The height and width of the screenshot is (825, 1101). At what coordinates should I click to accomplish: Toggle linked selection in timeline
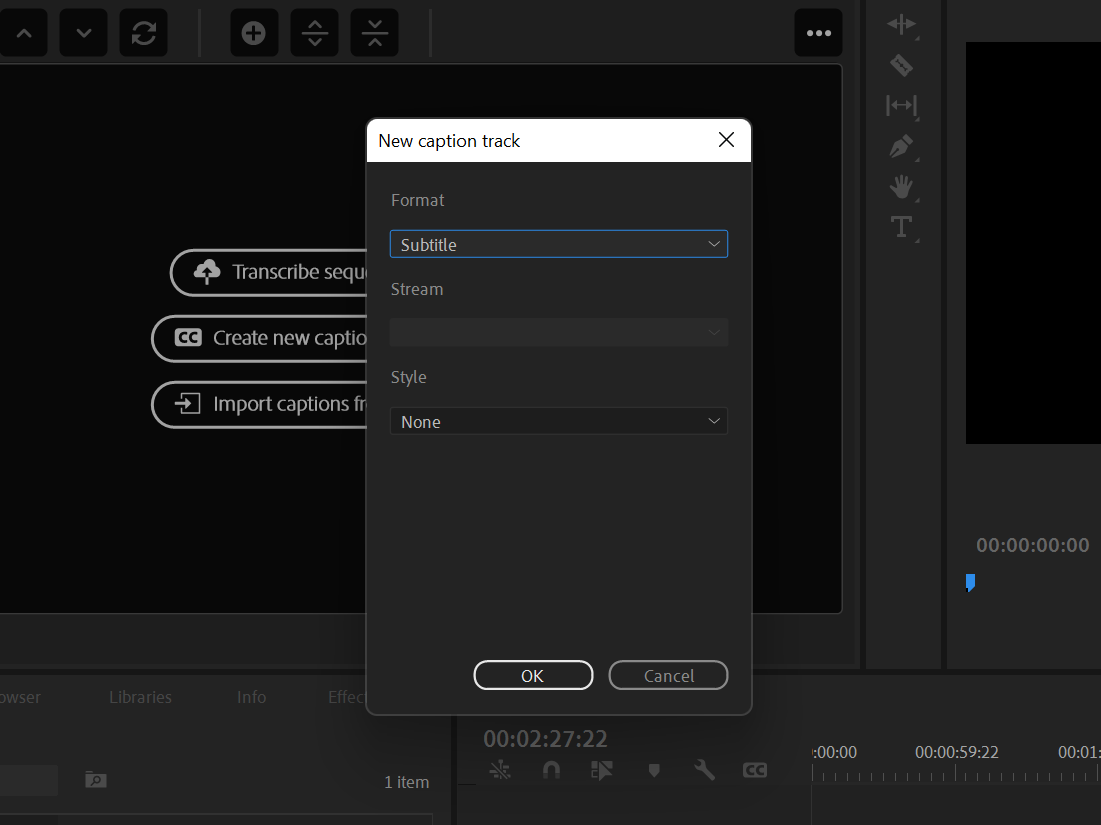click(x=601, y=770)
